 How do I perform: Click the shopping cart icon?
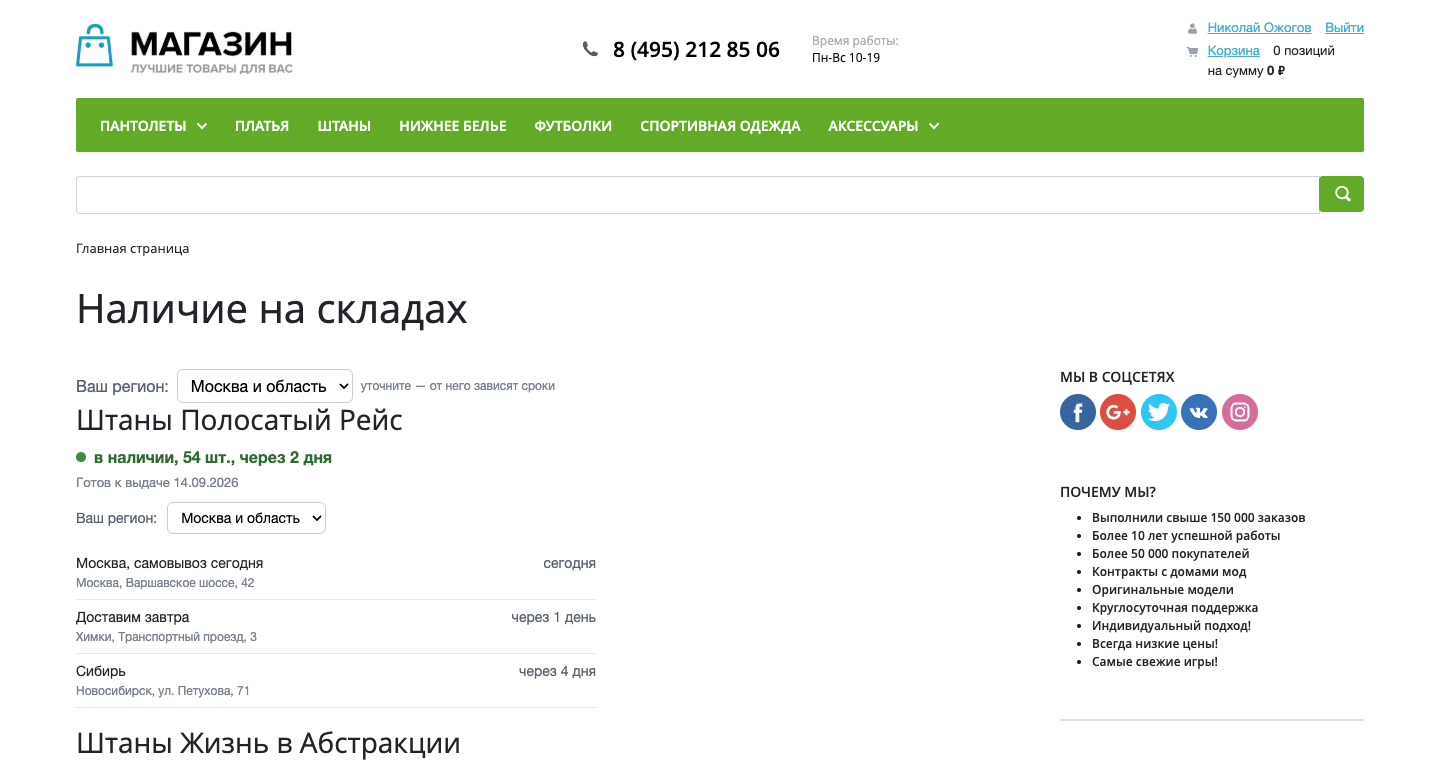point(1192,51)
